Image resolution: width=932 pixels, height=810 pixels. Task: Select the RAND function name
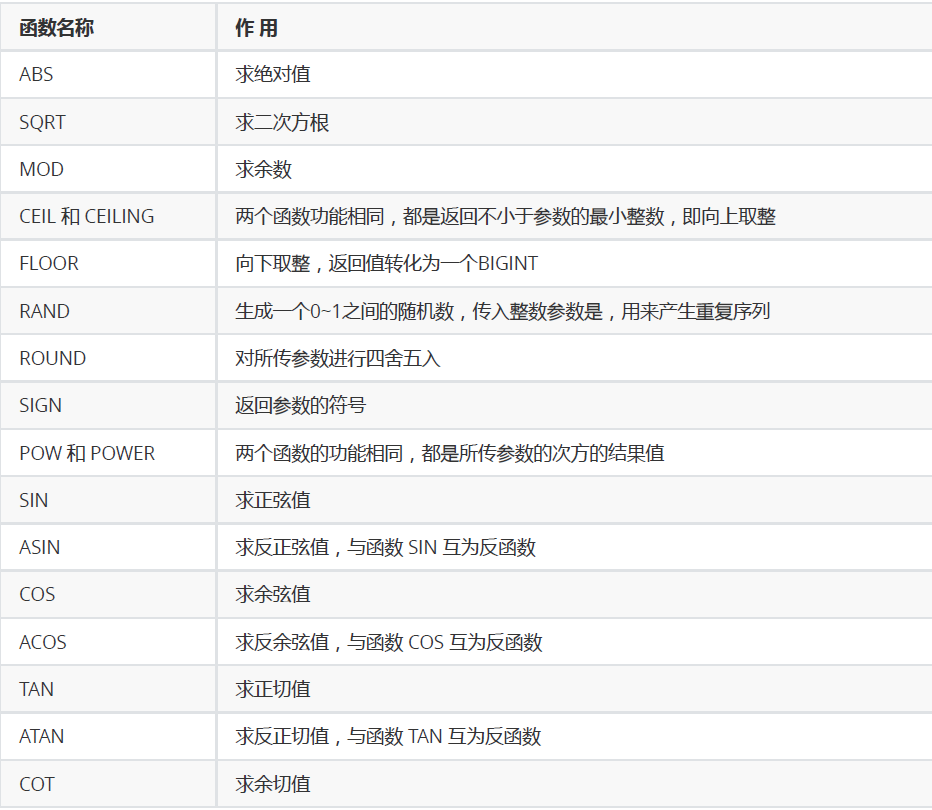[x=45, y=311]
